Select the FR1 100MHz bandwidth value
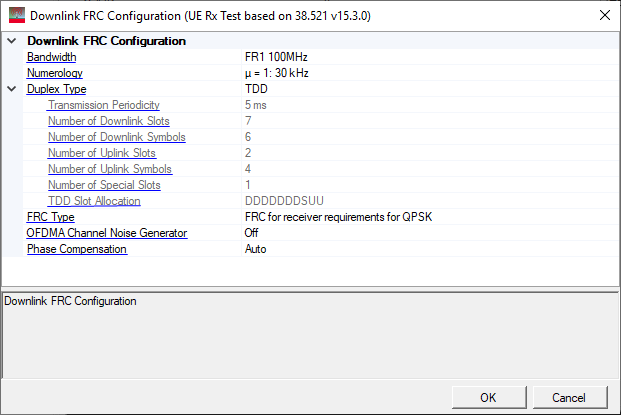The height and width of the screenshot is (415, 621). coord(276,57)
